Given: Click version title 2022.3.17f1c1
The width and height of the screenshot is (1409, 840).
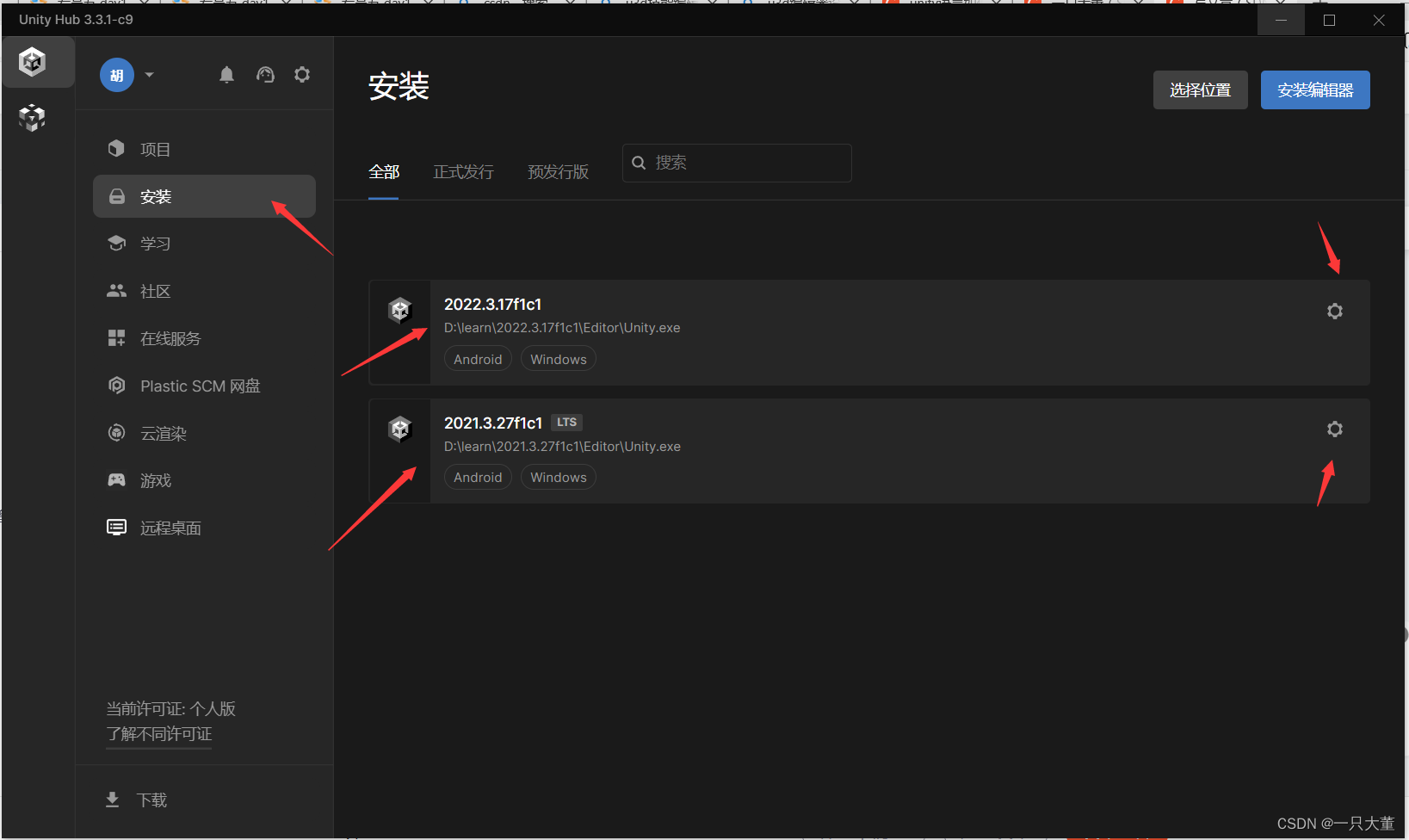Looking at the screenshot, I should tap(492, 305).
